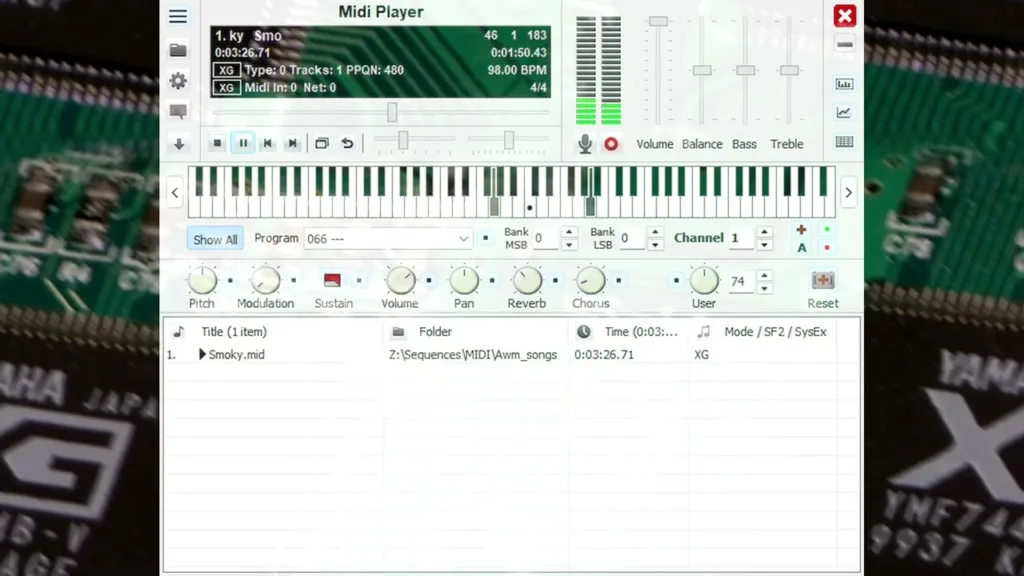Toggle the Sustain pedal switch
Screen dimensions: 1024x576
click(x=333, y=281)
